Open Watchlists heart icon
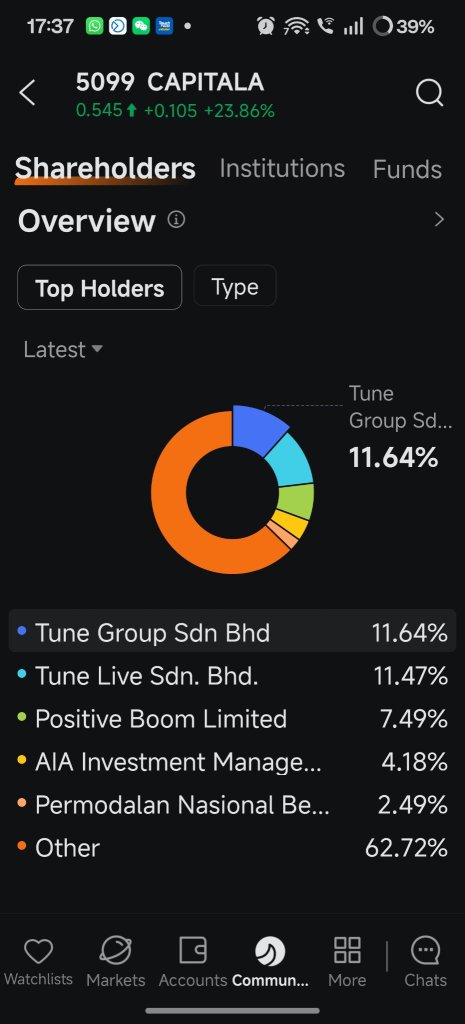Screen dimensions: 465x1024 coord(39,950)
